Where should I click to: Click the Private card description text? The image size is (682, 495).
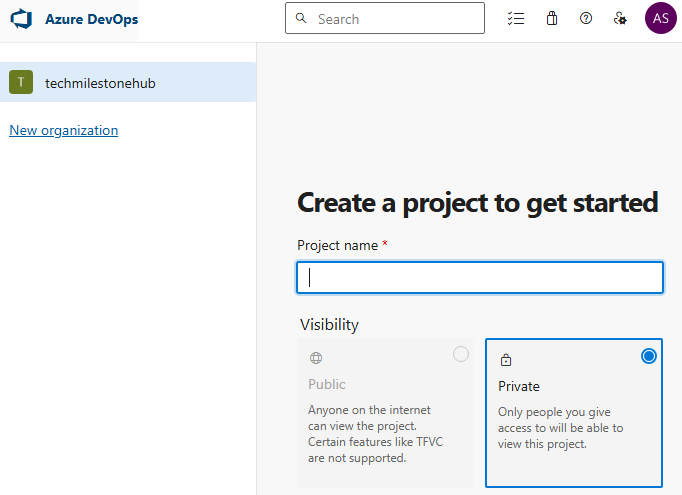pyautogui.click(x=560, y=427)
